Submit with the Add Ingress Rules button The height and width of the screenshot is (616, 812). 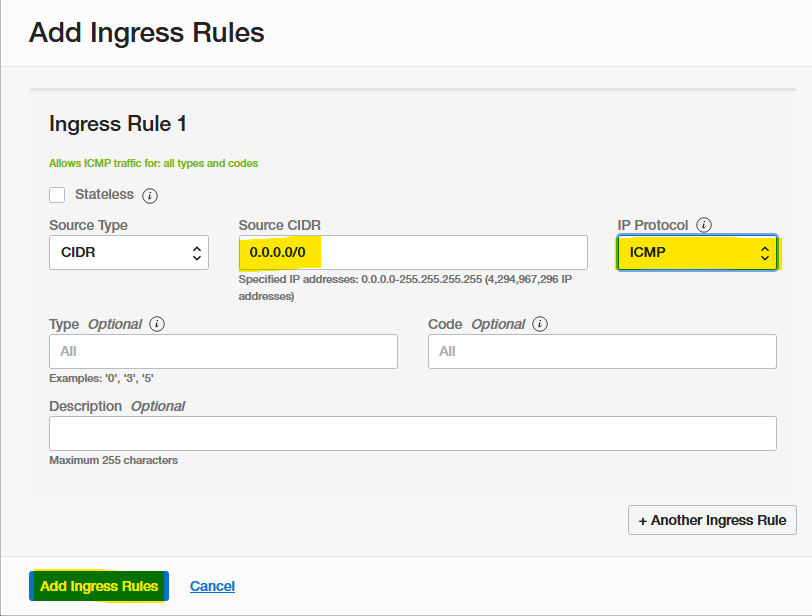(99, 586)
